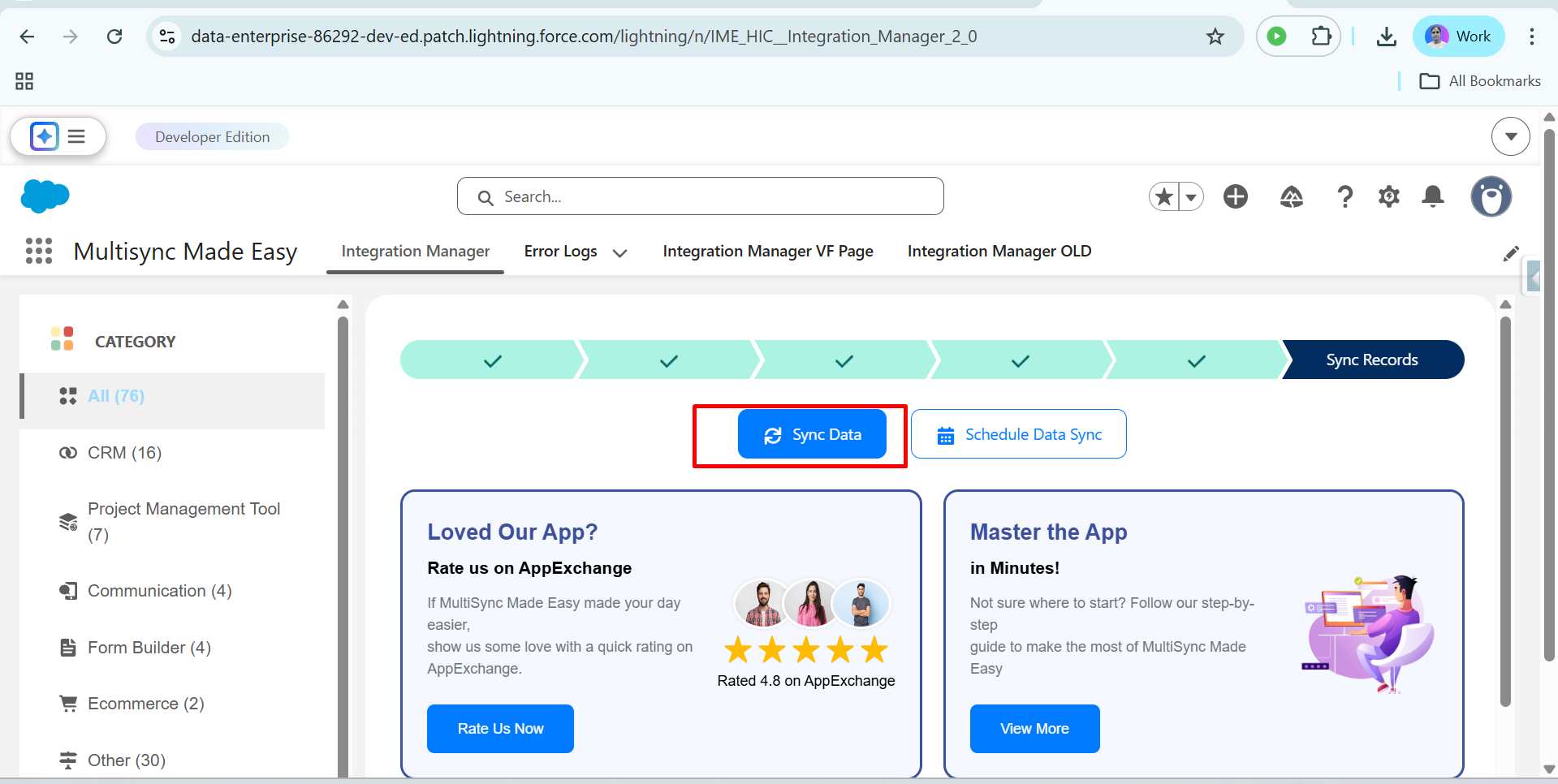Reload the current browser page
The height and width of the screenshot is (784, 1558).
(114, 37)
